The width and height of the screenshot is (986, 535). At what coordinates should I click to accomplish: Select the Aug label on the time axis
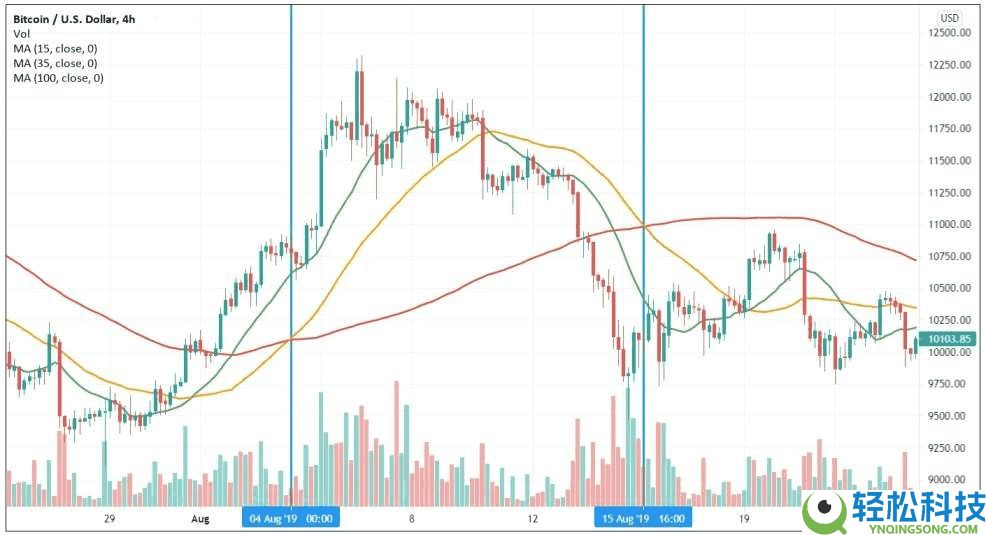coord(200,519)
